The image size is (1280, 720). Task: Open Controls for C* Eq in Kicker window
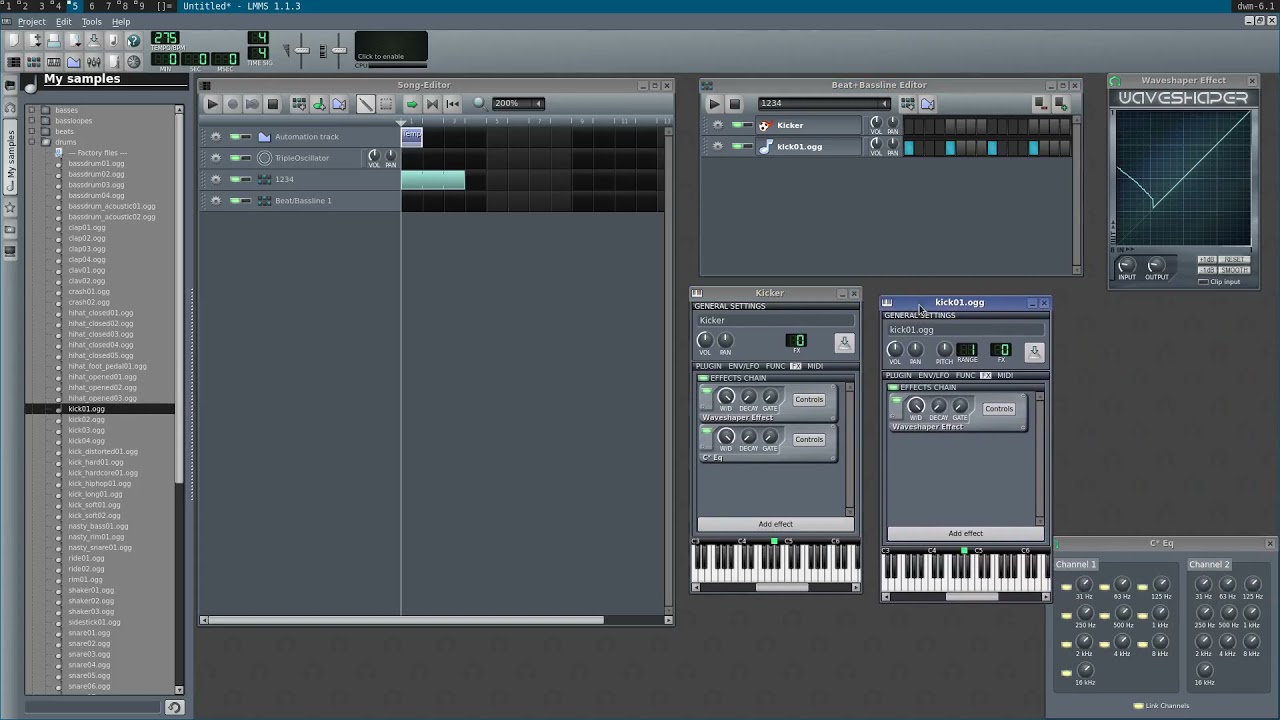tap(808, 439)
